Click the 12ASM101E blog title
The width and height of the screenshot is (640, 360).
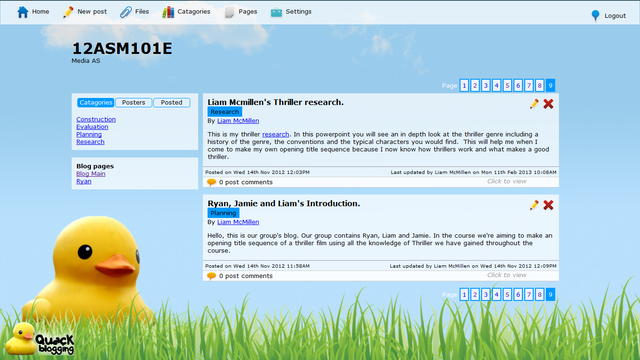pos(122,49)
